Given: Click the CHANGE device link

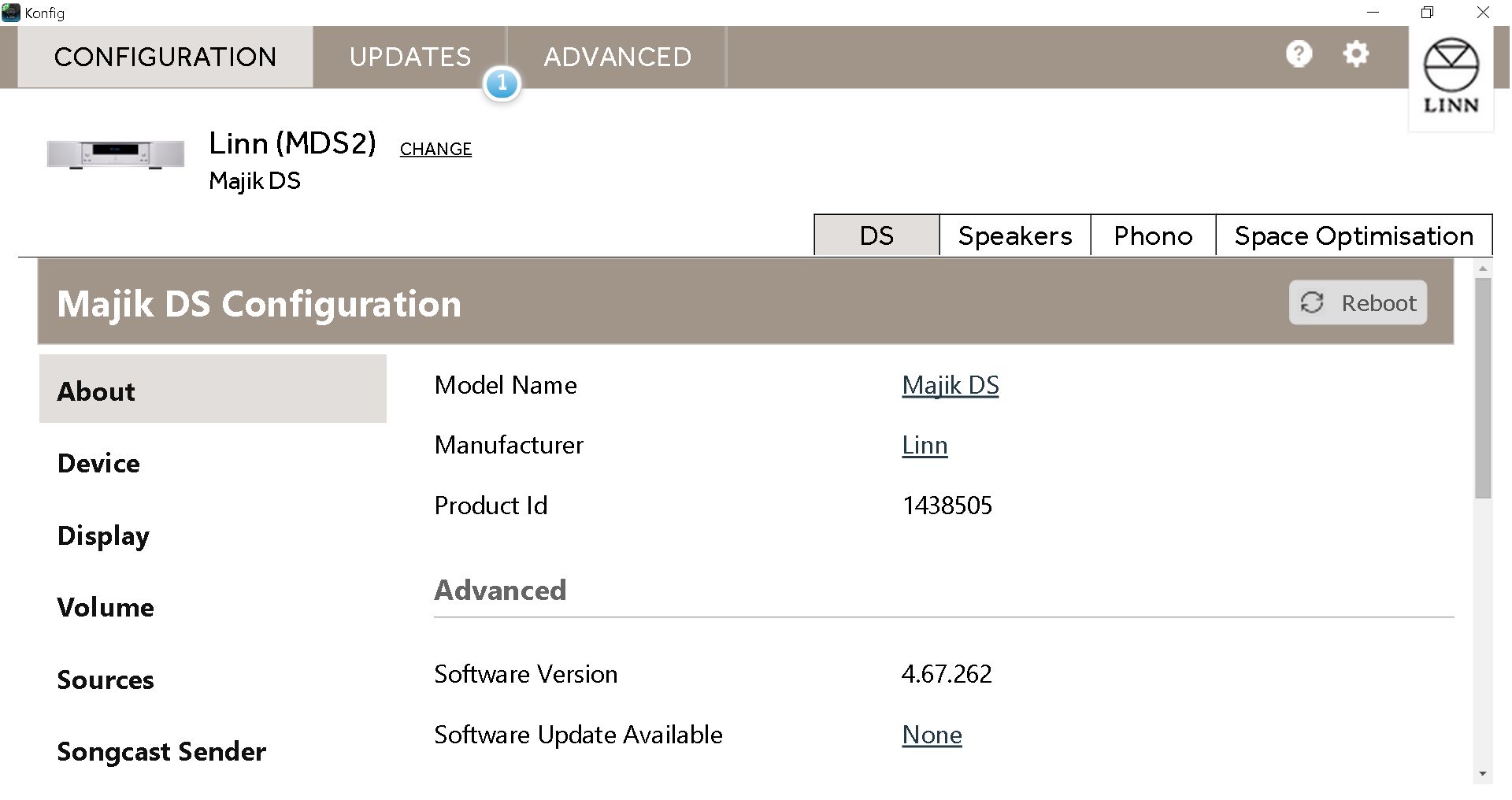Looking at the screenshot, I should (x=435, y=149).
